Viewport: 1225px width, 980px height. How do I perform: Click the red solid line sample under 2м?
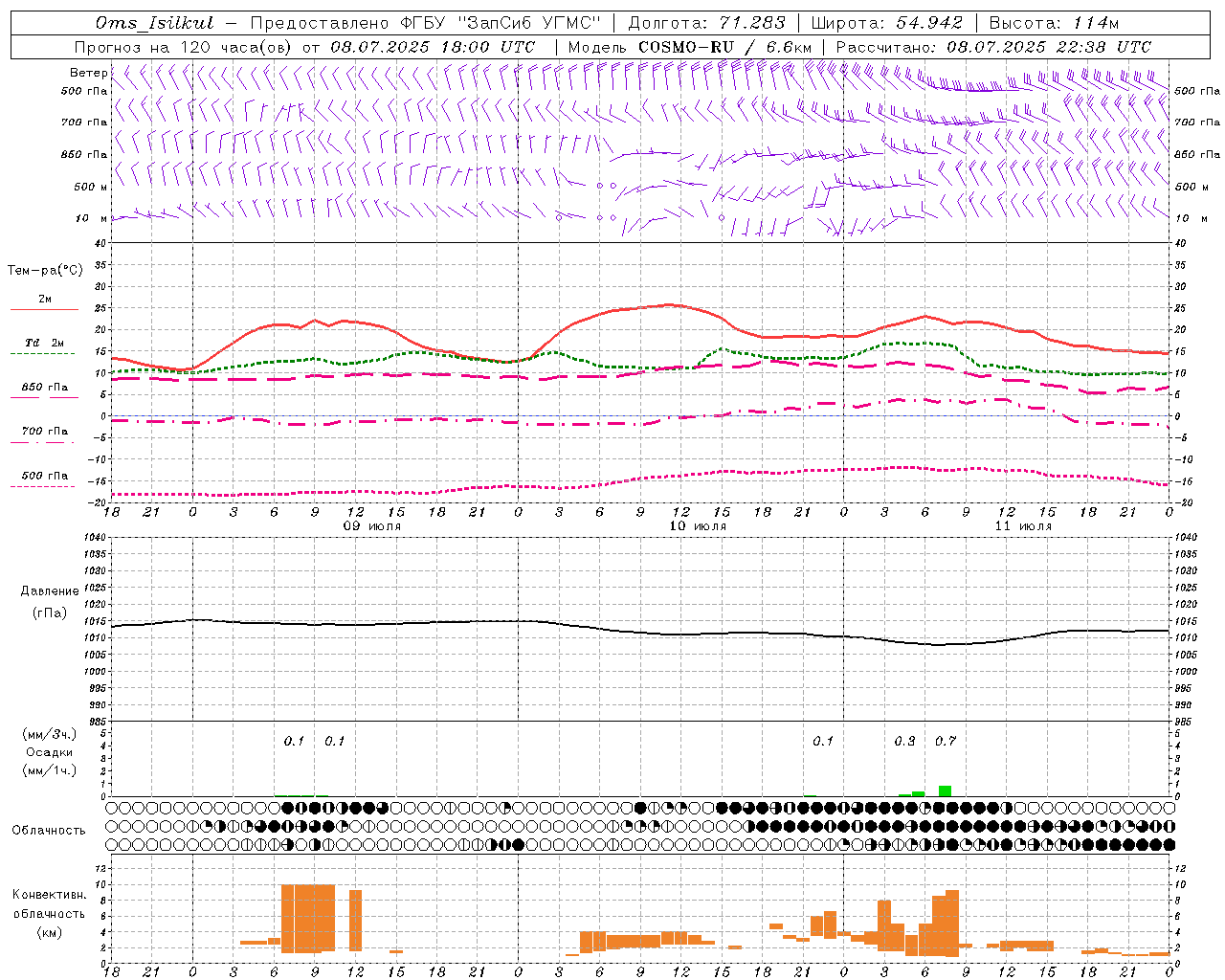pyautogui.click(x=44, y=309)
